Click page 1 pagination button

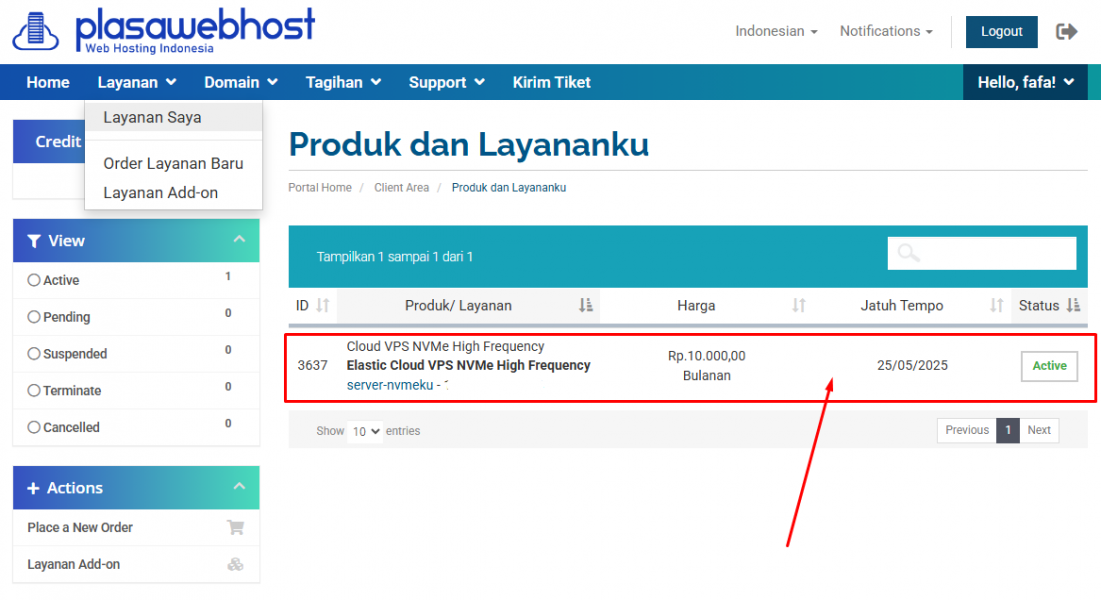[x=1008, y=430]
